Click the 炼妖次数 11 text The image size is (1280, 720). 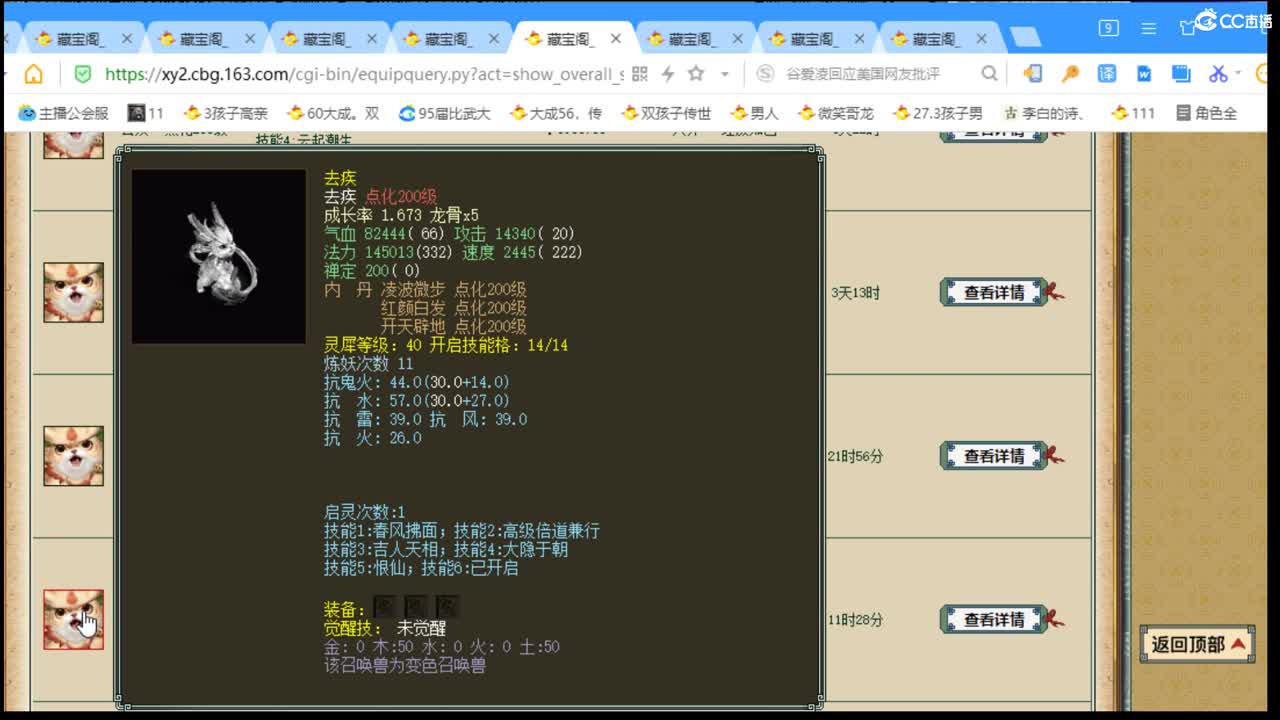pyautogui.click(x=368, y=363)
